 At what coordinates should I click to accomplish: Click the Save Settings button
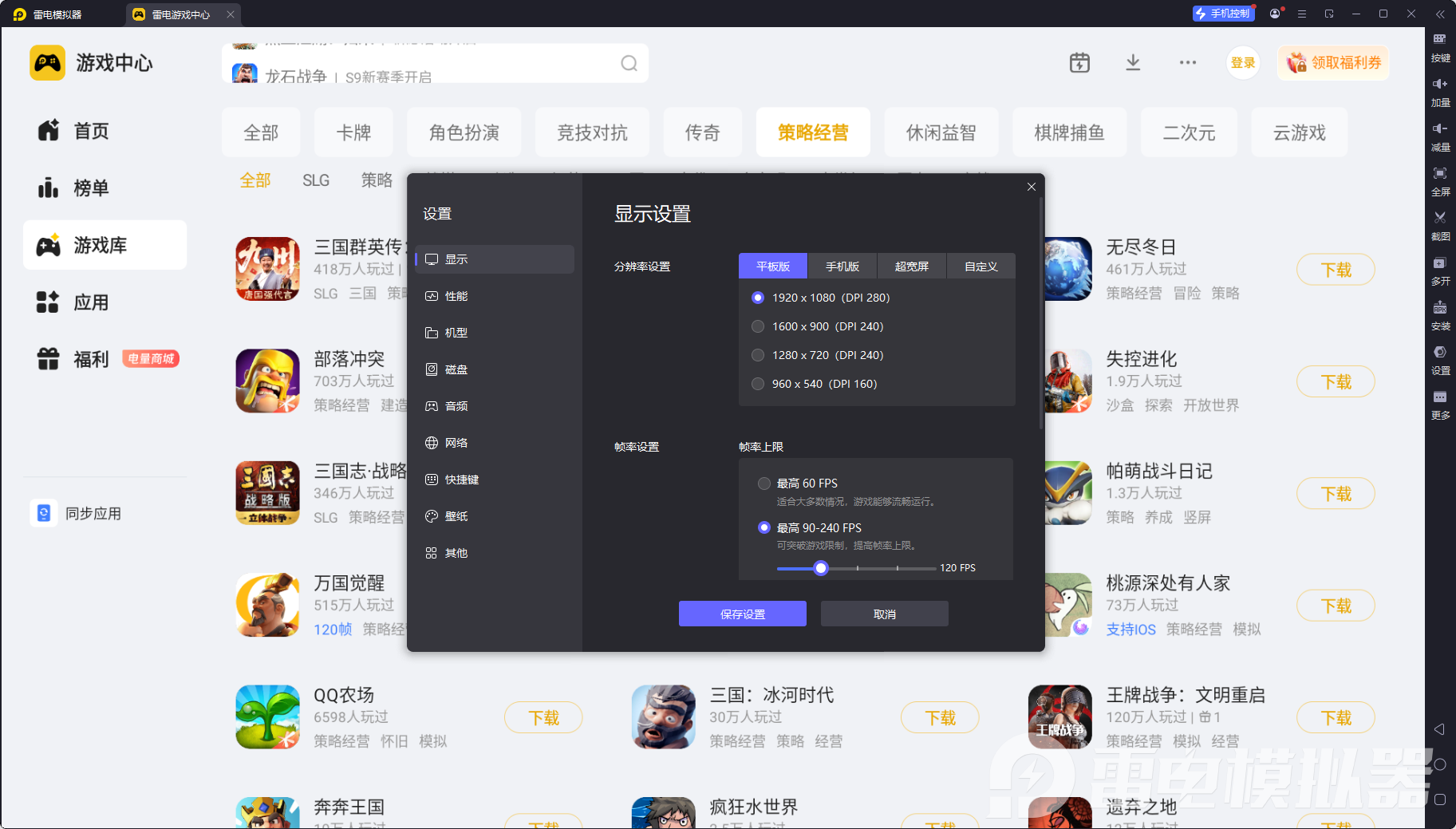742,614
